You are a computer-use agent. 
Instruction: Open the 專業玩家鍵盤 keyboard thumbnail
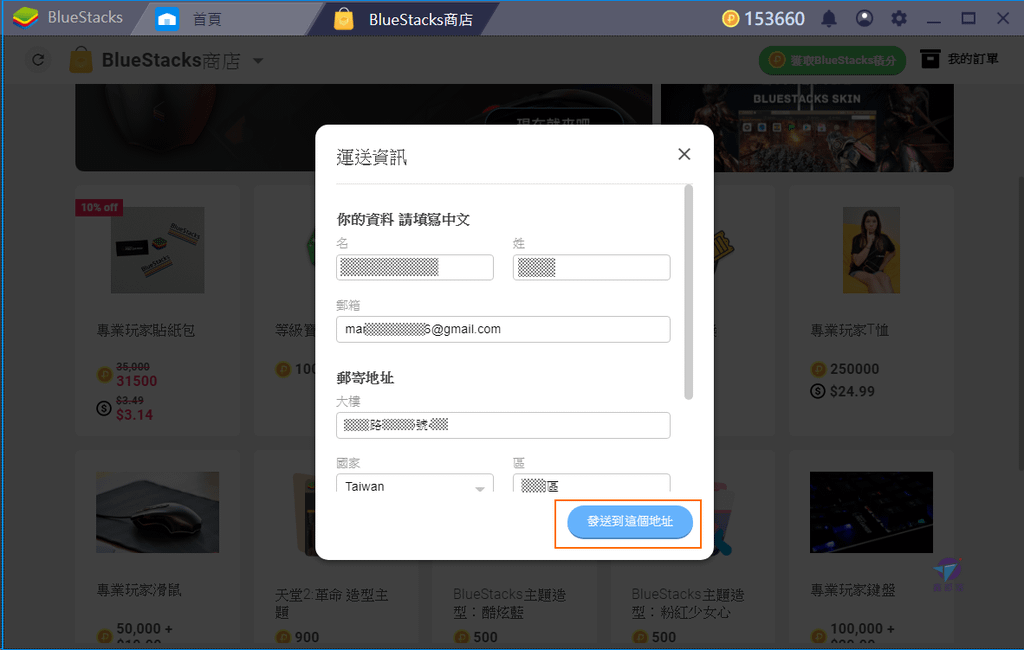(871, 512)
